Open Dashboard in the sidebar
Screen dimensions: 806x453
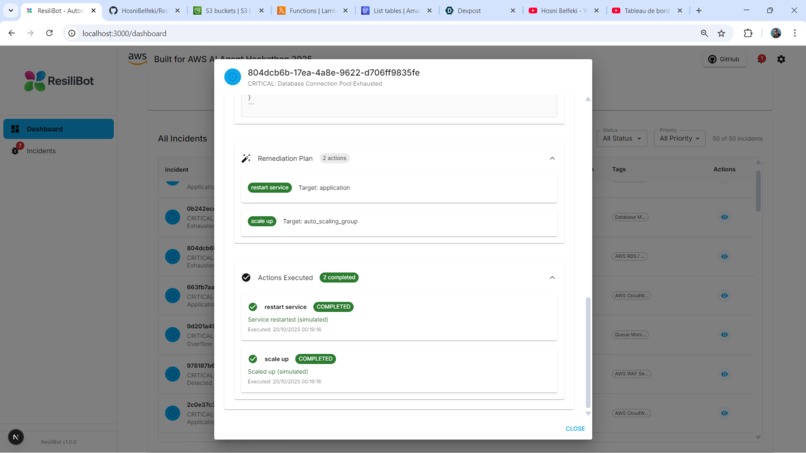click(x=59, y=129)
